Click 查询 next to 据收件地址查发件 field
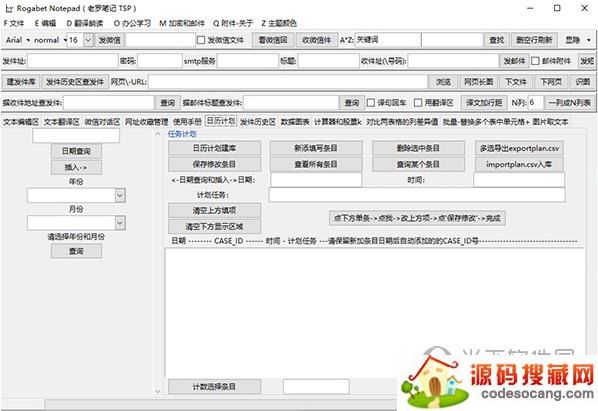Screen dimensions: 598x411 tap(167, 103)
